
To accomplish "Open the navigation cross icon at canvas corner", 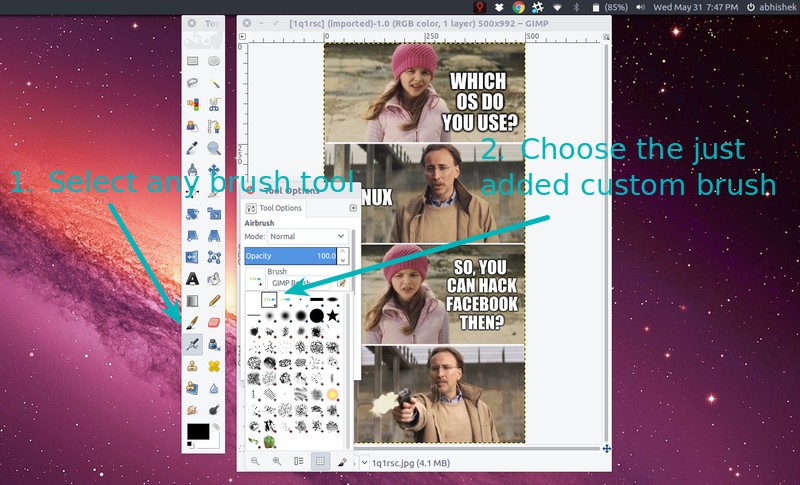I will point(606,449).
